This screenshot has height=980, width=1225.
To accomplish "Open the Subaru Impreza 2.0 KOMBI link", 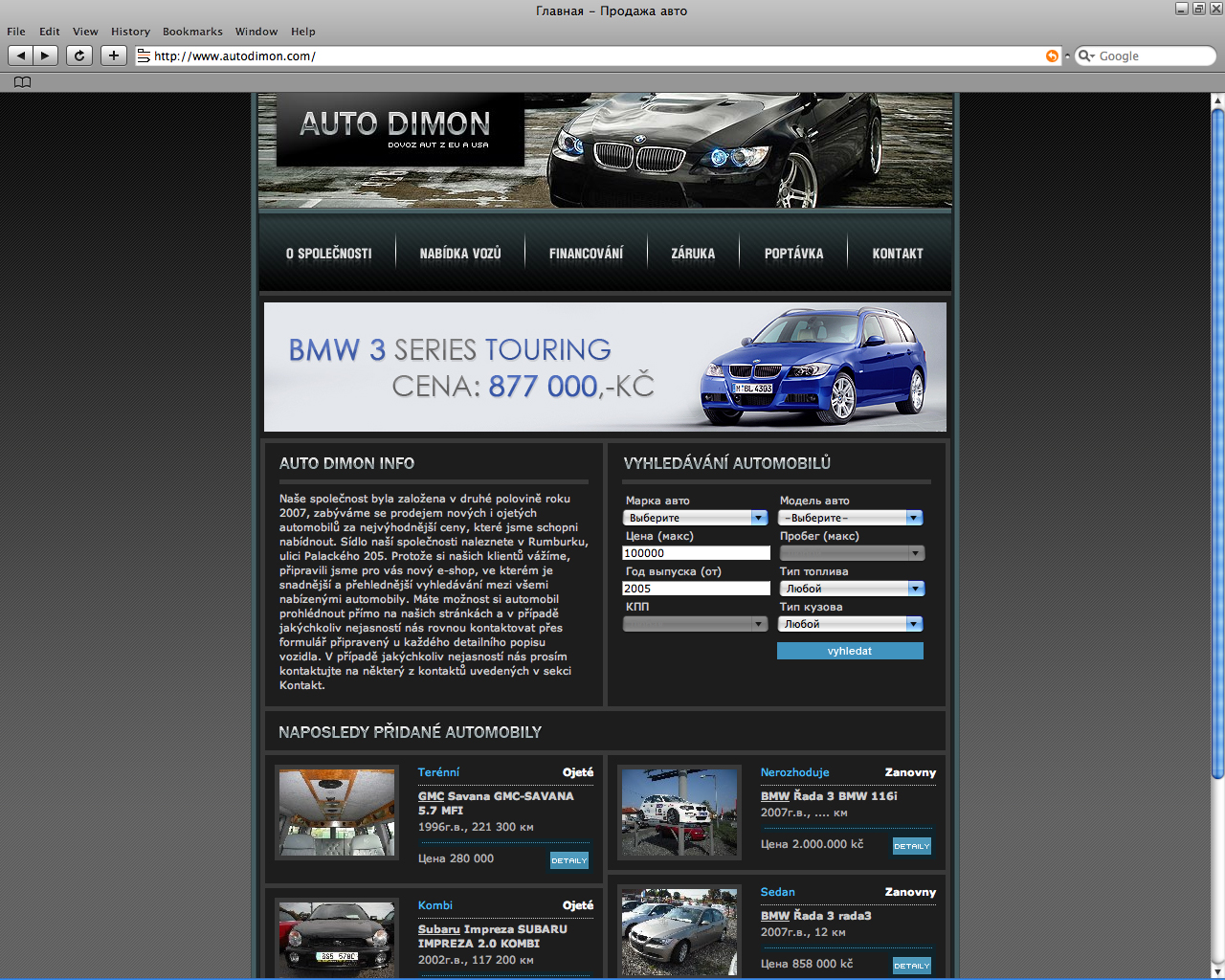I will coord(493,936).
